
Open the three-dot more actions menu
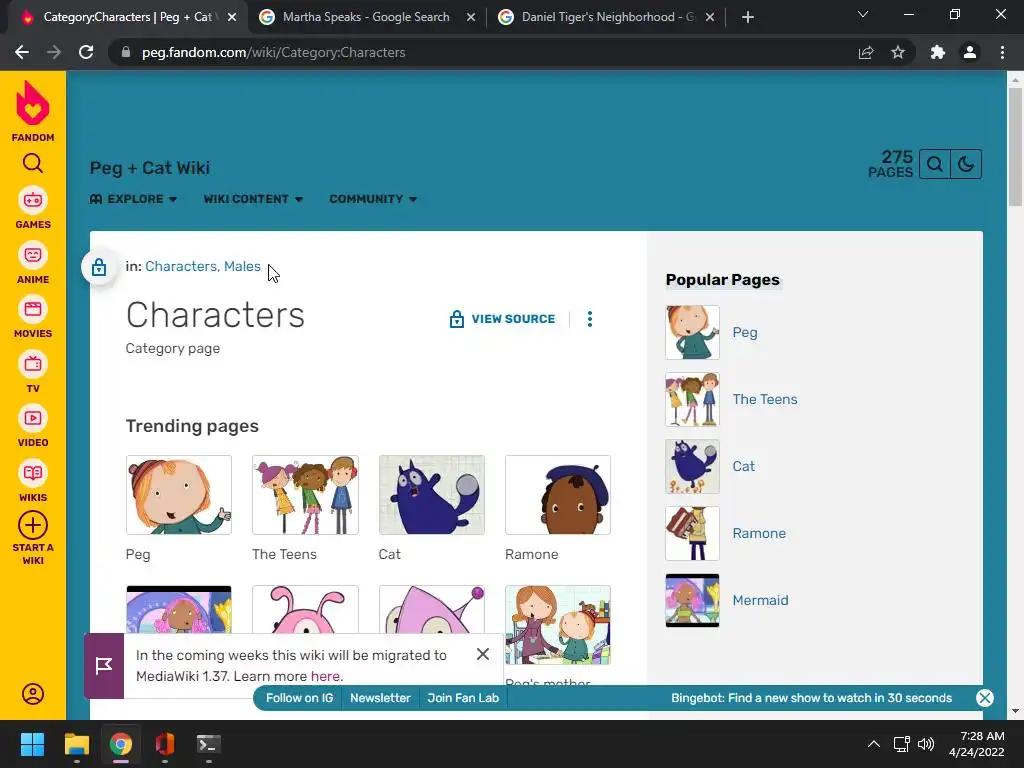590,319
